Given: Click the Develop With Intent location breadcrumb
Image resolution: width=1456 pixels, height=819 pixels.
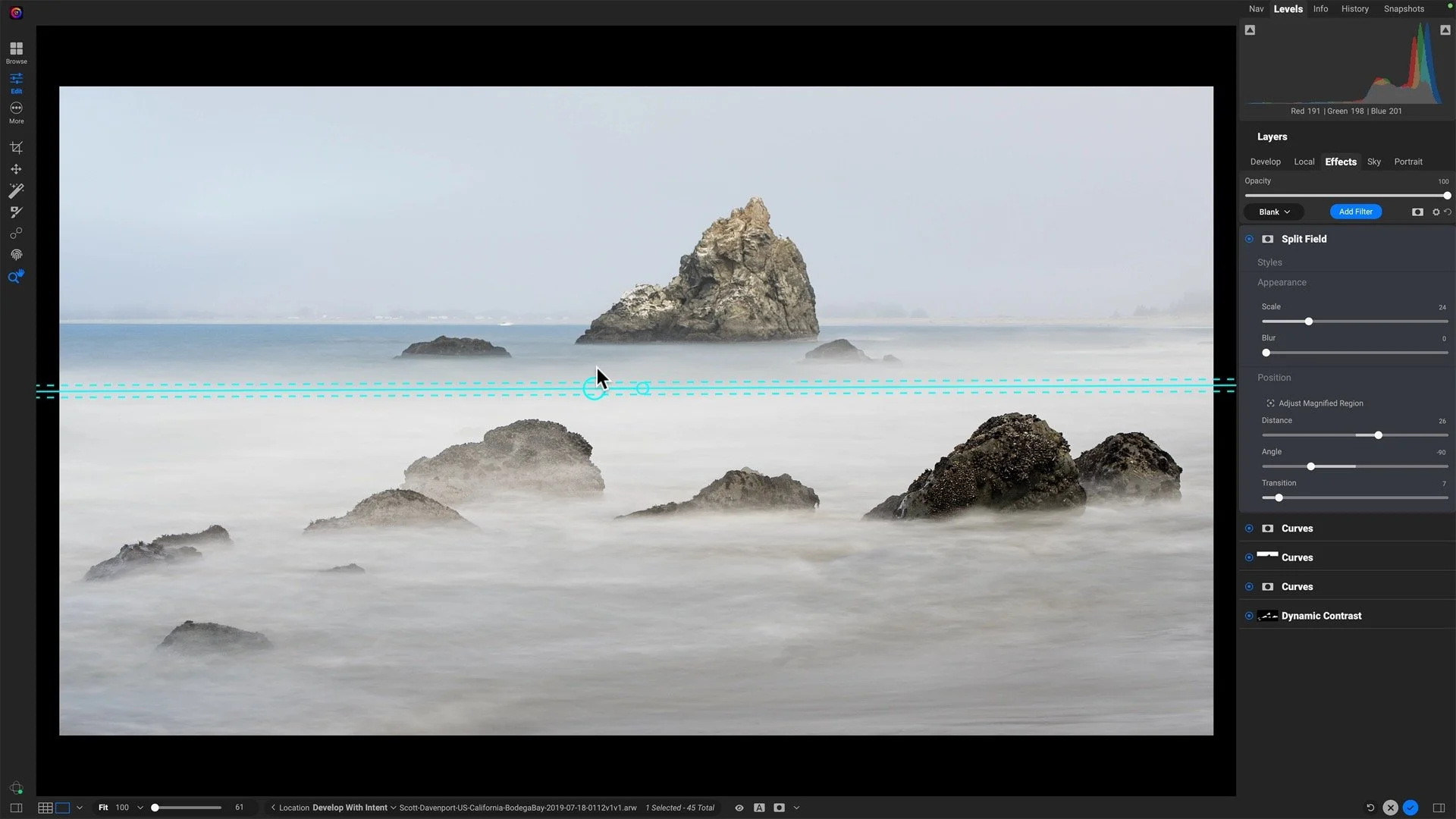Looking at the screenshot, I should coord(350,808).
